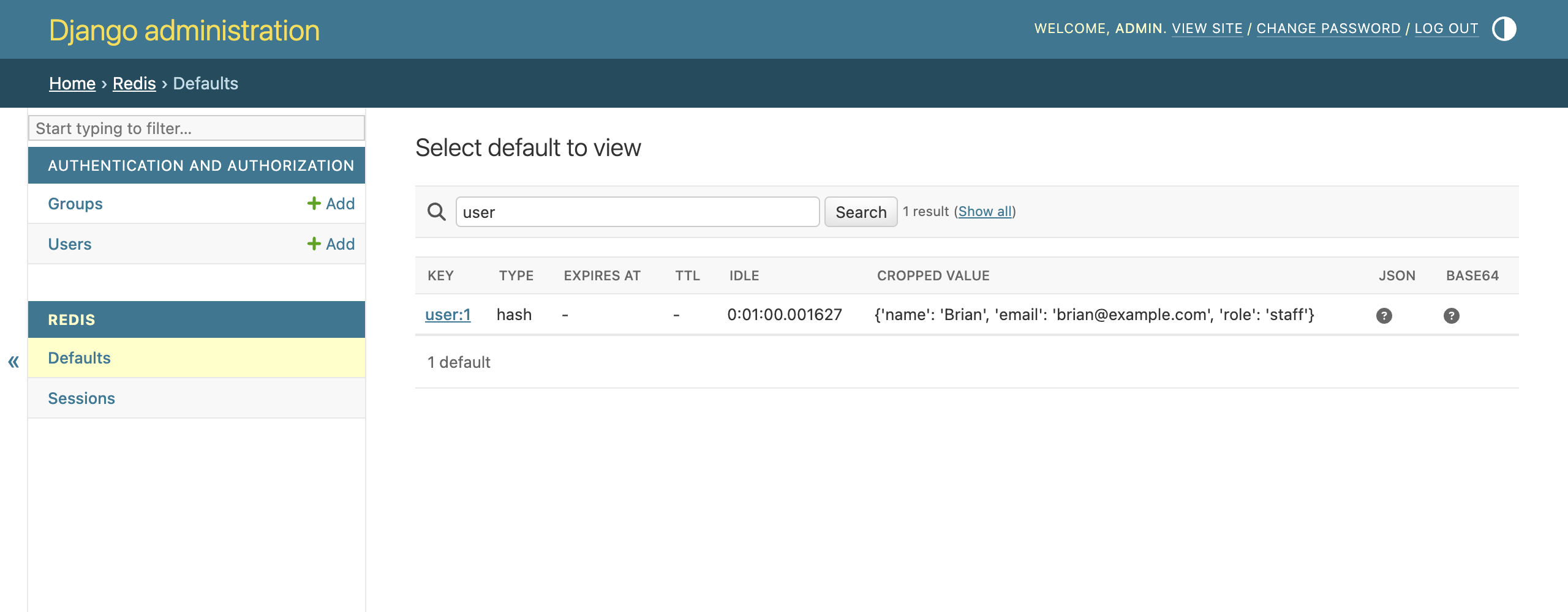1568x612 pixels.
Task: Click the TYPE column header
Action: [x=516, y=275]
